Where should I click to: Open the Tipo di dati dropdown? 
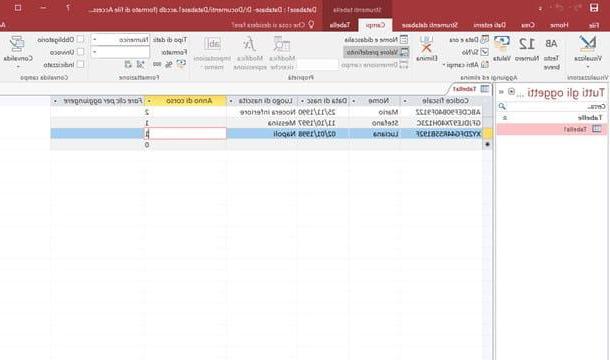(x=120, y=40)
